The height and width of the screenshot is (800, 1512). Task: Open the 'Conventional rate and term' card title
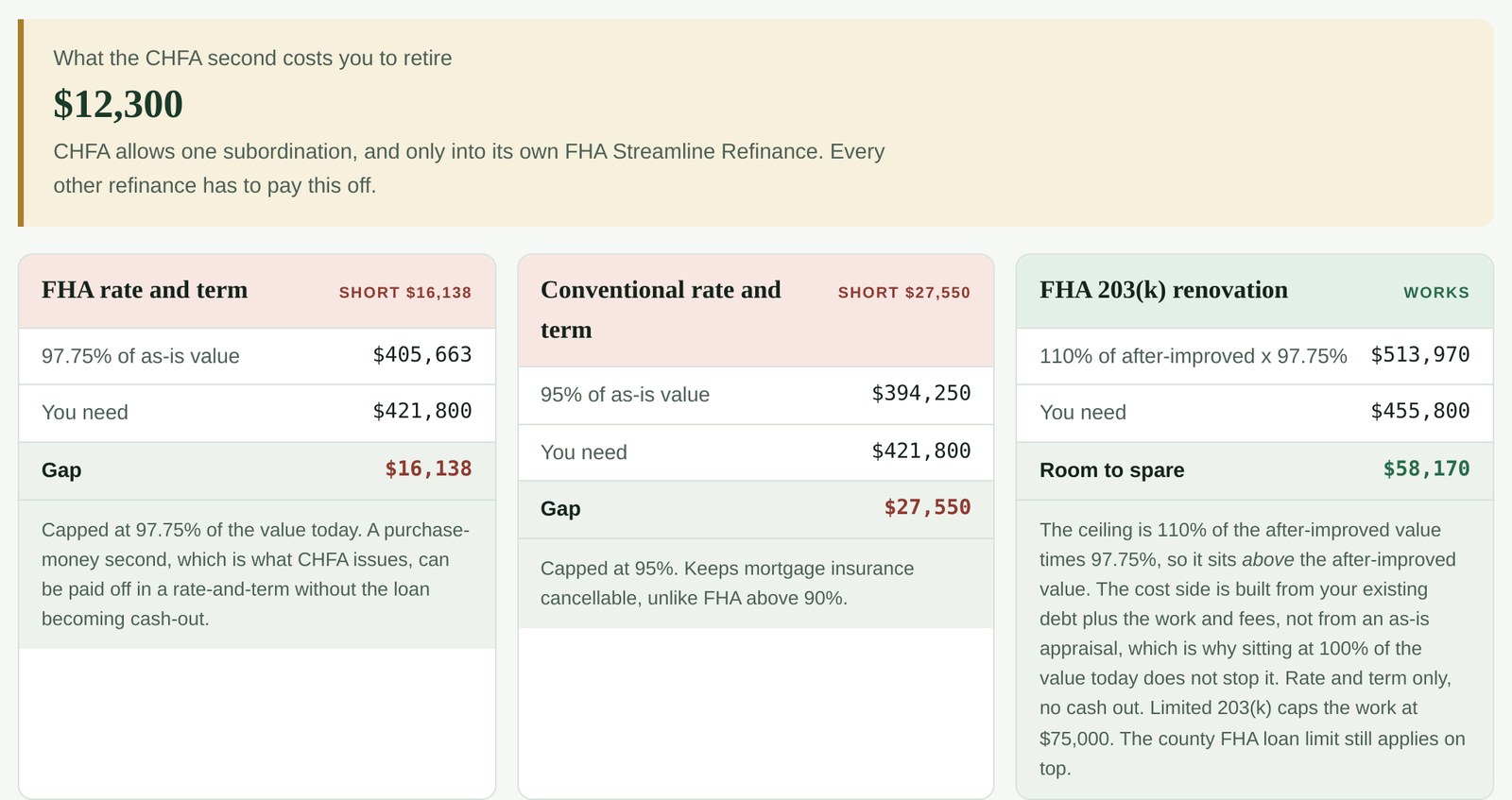click(x=661, y=309)
